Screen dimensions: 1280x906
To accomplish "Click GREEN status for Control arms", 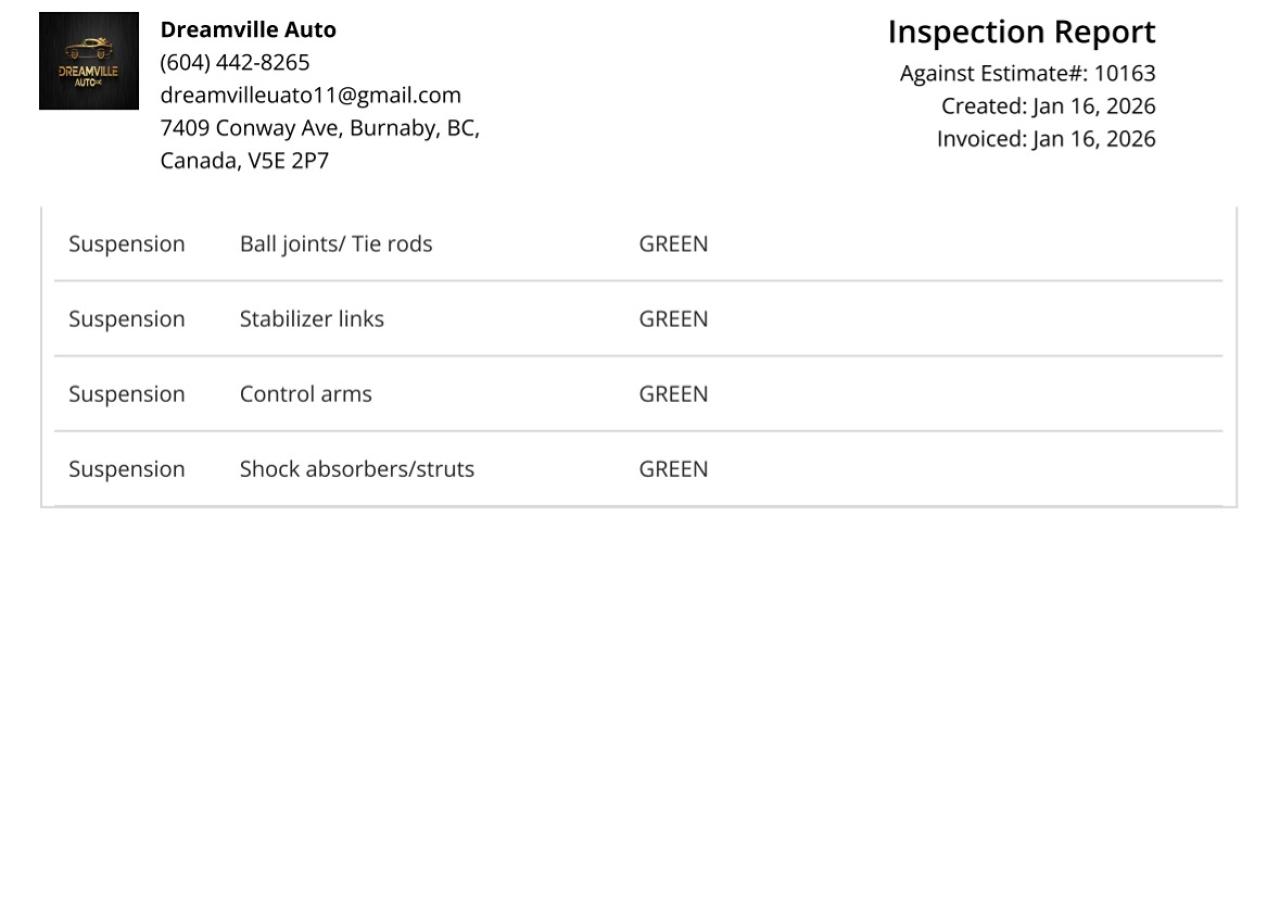I will pyautogui.click(x=673, y=395).
